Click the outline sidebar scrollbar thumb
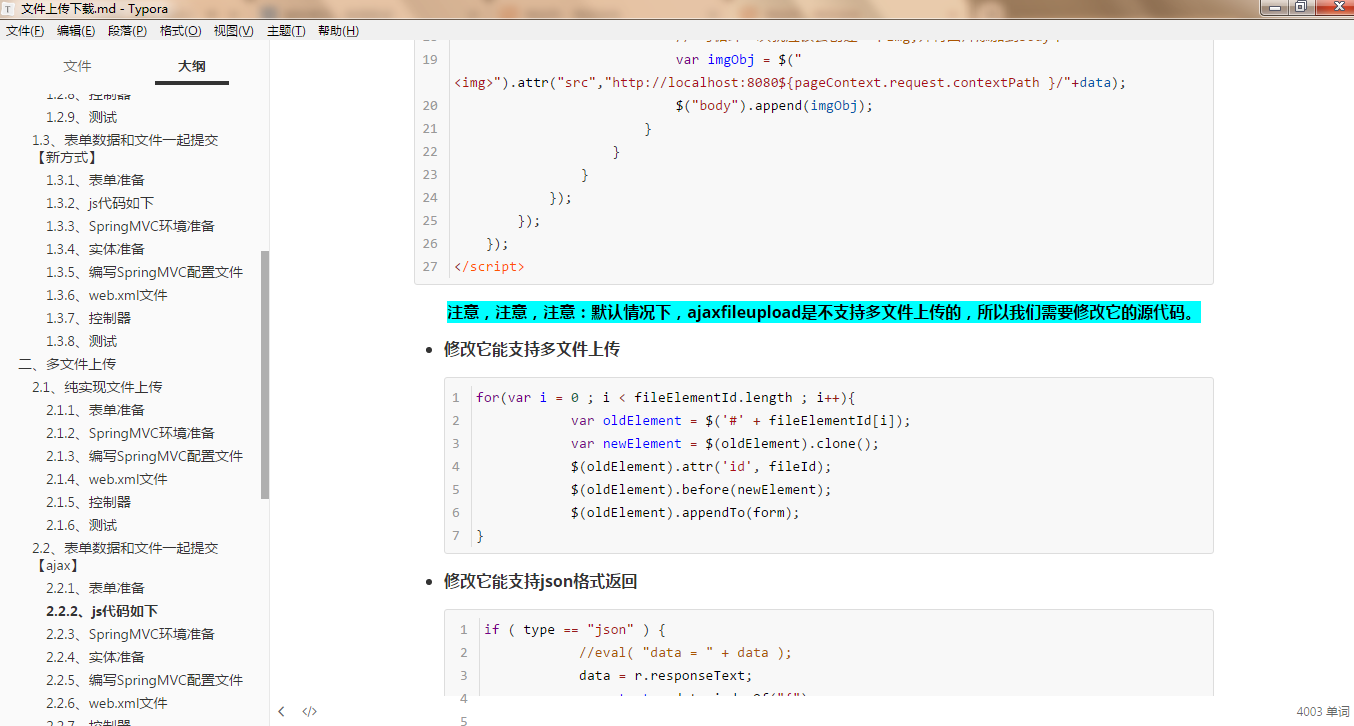The image size is (1354, 726). coord(265,374)
